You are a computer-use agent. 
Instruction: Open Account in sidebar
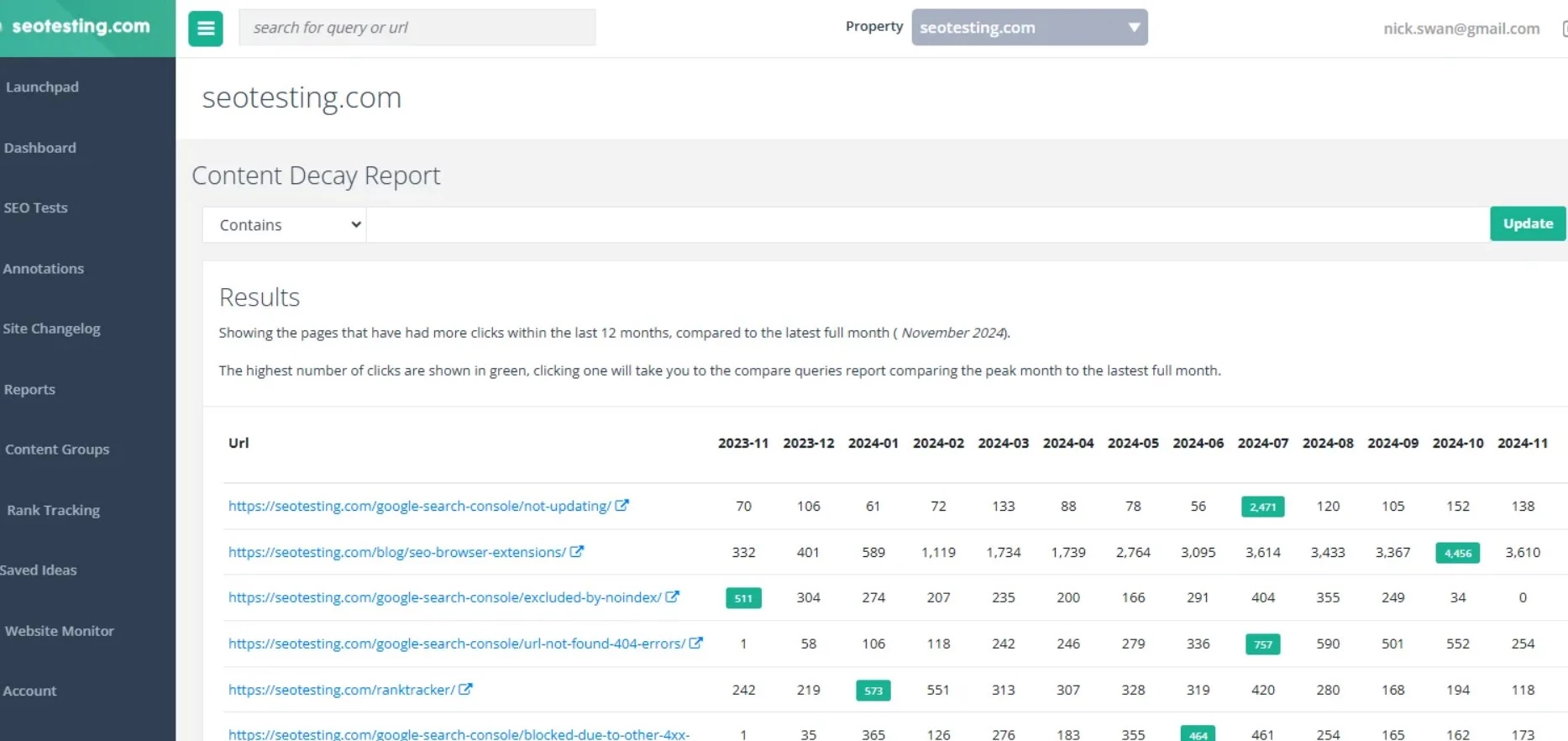tap(29, 691)
